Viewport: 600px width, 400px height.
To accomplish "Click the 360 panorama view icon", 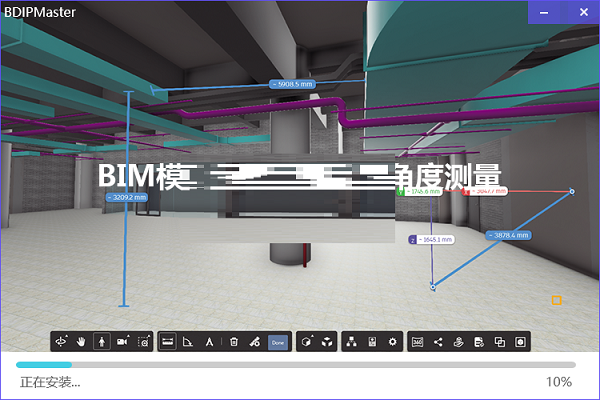I will 418,342.
